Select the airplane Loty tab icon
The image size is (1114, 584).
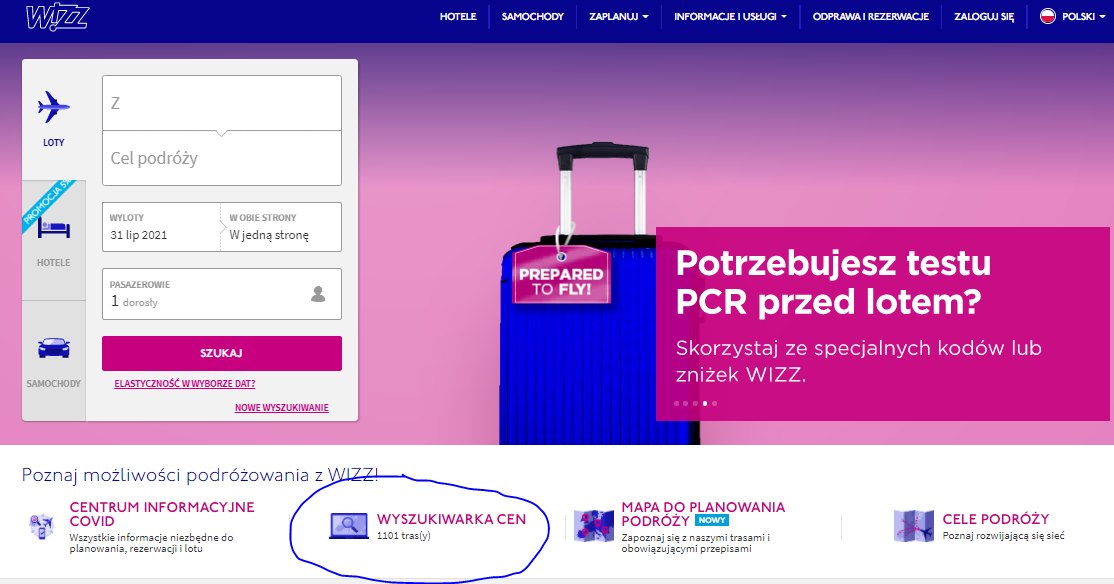53,107
